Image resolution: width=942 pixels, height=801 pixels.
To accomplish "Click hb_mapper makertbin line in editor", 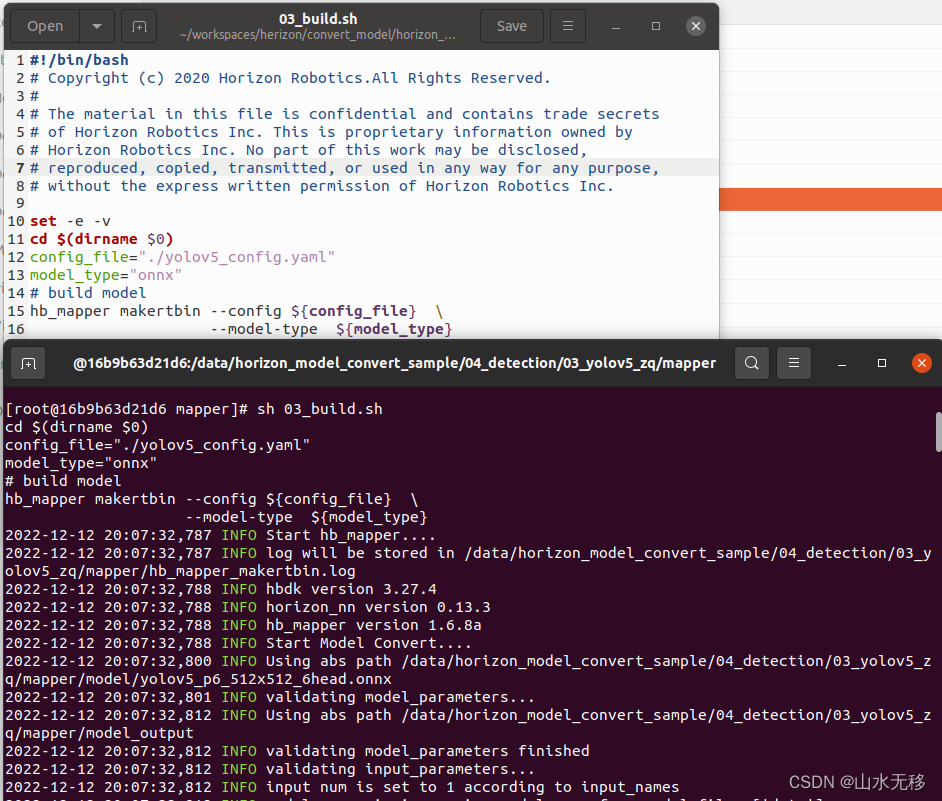I will click(x=237, y=311).
